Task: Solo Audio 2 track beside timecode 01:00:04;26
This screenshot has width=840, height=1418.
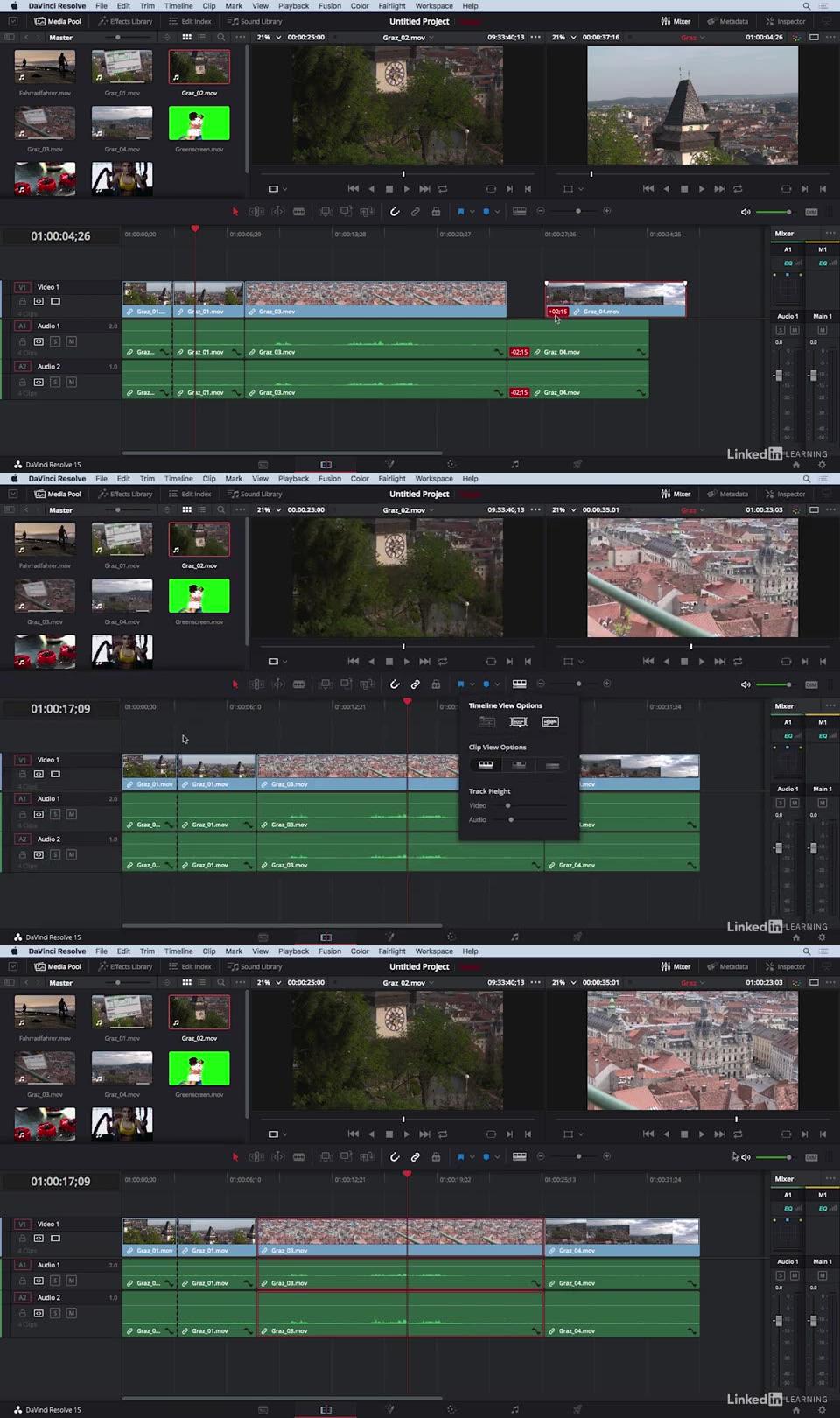Action: (55, 382)
